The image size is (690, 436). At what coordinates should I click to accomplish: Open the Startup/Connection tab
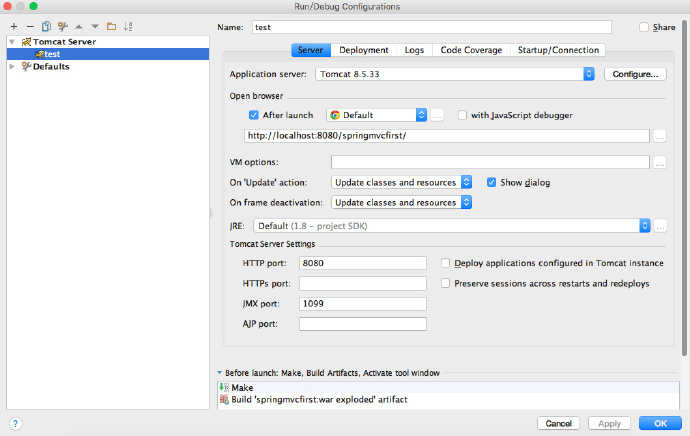pos(558,50)
